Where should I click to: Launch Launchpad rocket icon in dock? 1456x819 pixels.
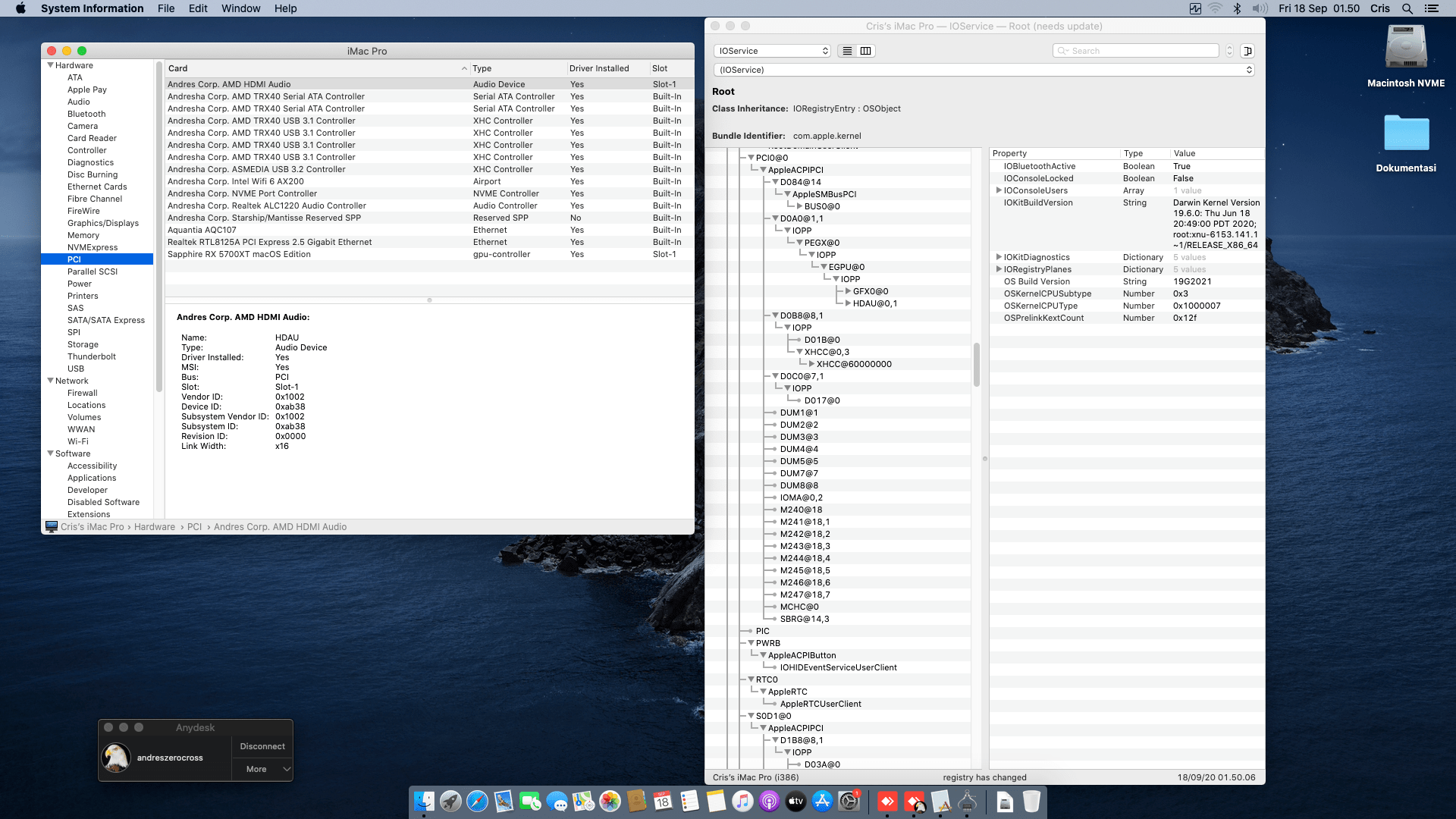450,801
